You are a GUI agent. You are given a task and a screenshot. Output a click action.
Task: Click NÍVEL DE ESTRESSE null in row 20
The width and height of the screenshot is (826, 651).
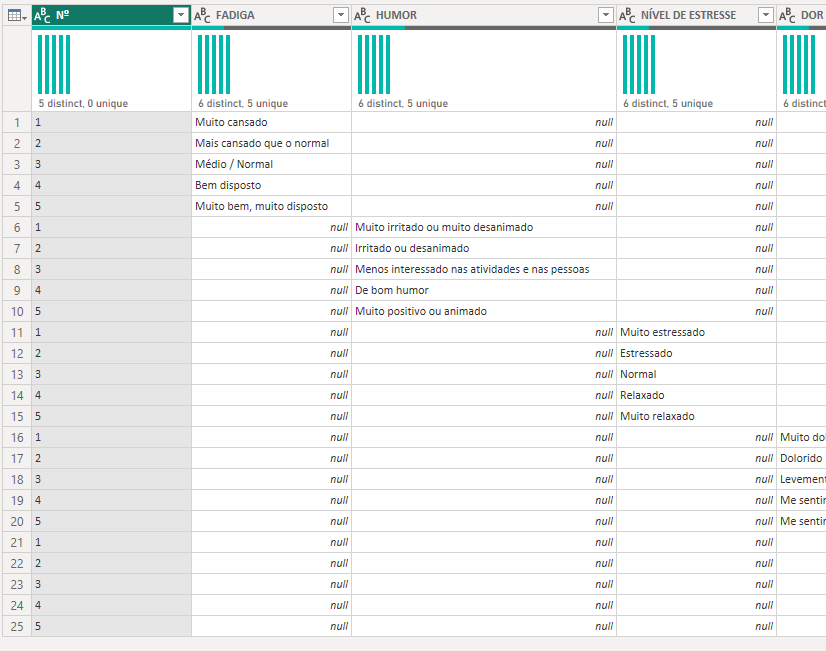(696, 521)
